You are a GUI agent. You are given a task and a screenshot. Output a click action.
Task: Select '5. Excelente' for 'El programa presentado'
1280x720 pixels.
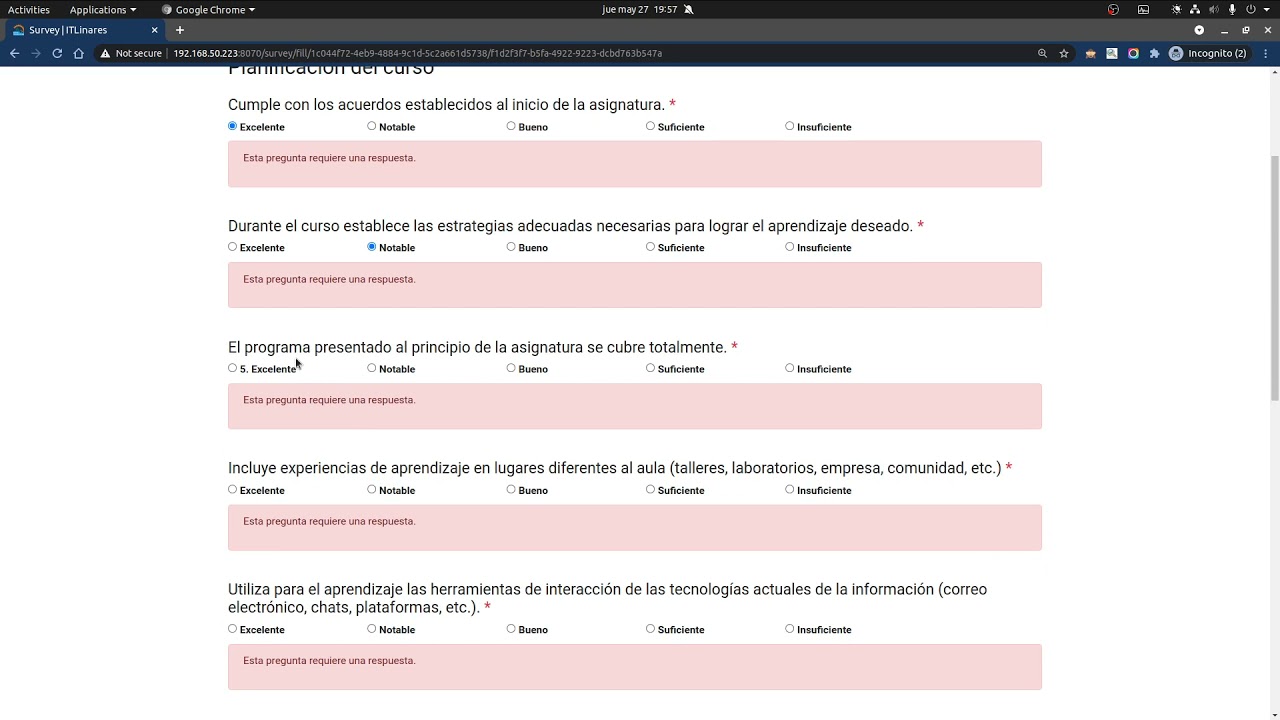[233, 368]
